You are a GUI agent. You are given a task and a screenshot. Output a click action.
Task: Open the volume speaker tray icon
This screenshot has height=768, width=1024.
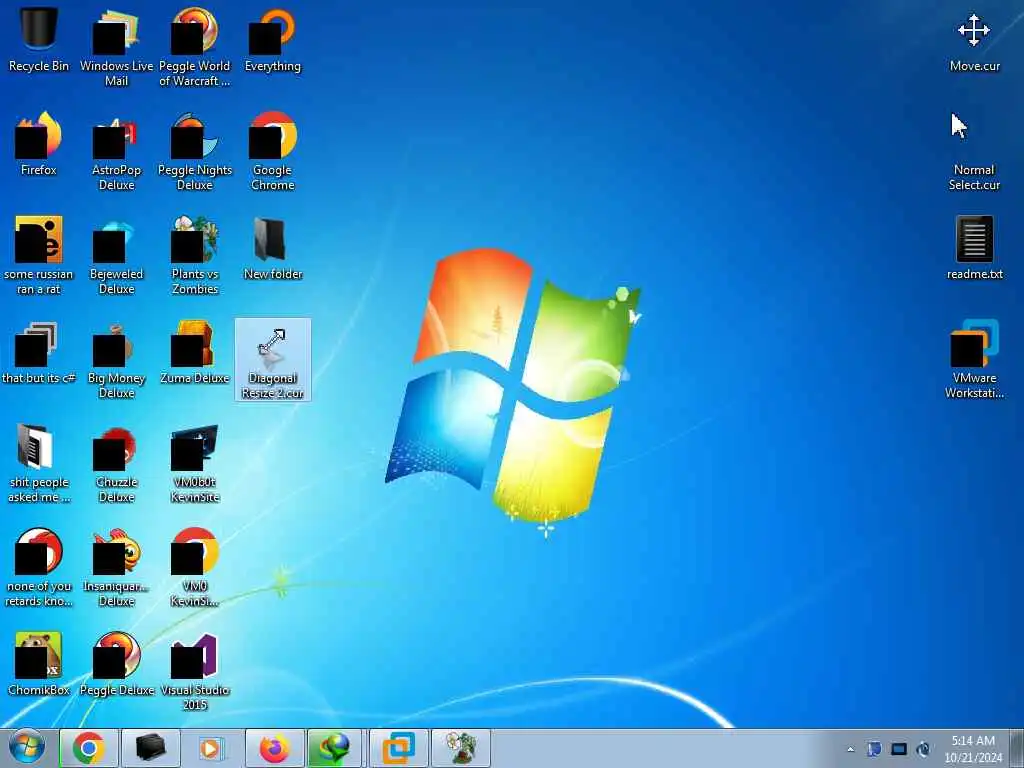point(923,749)
